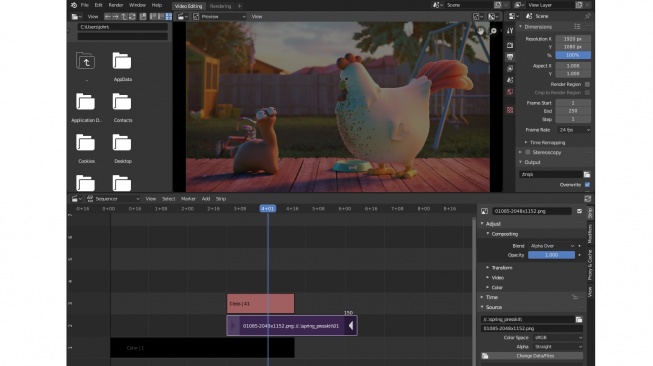Open World properties tab icon
This screenshot has height=366, width=653.
[x=510, y=92]
